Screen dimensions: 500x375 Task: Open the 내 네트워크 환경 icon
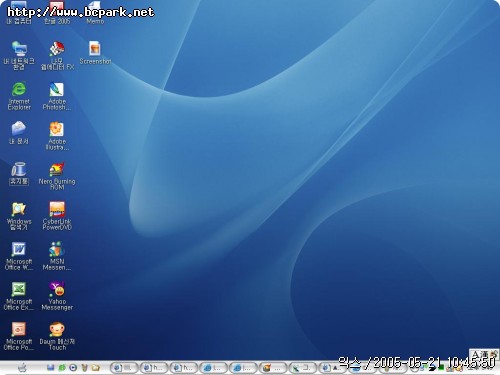click(19, 55)
